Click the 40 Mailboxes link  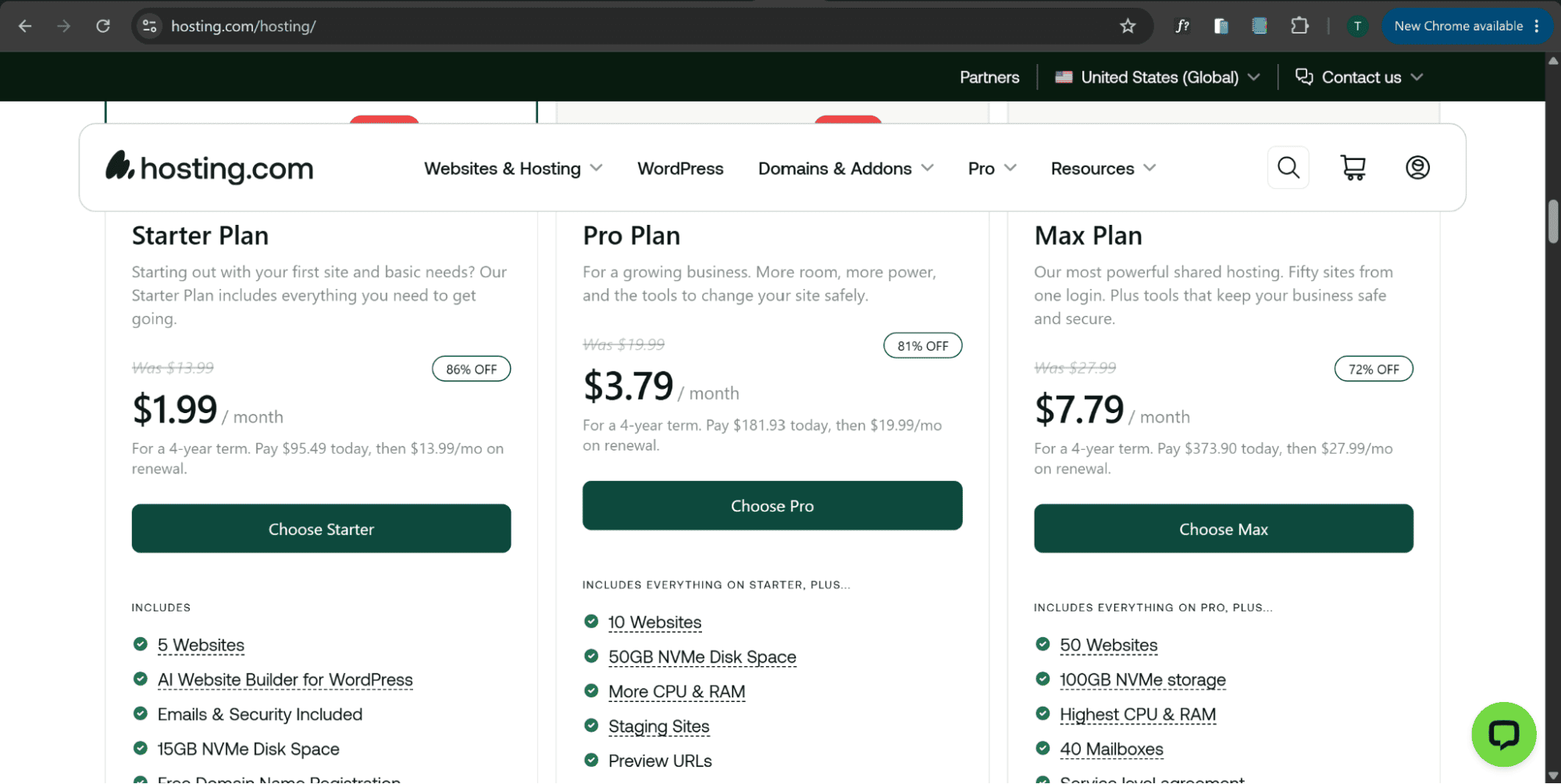click(x=1111, y=749)
